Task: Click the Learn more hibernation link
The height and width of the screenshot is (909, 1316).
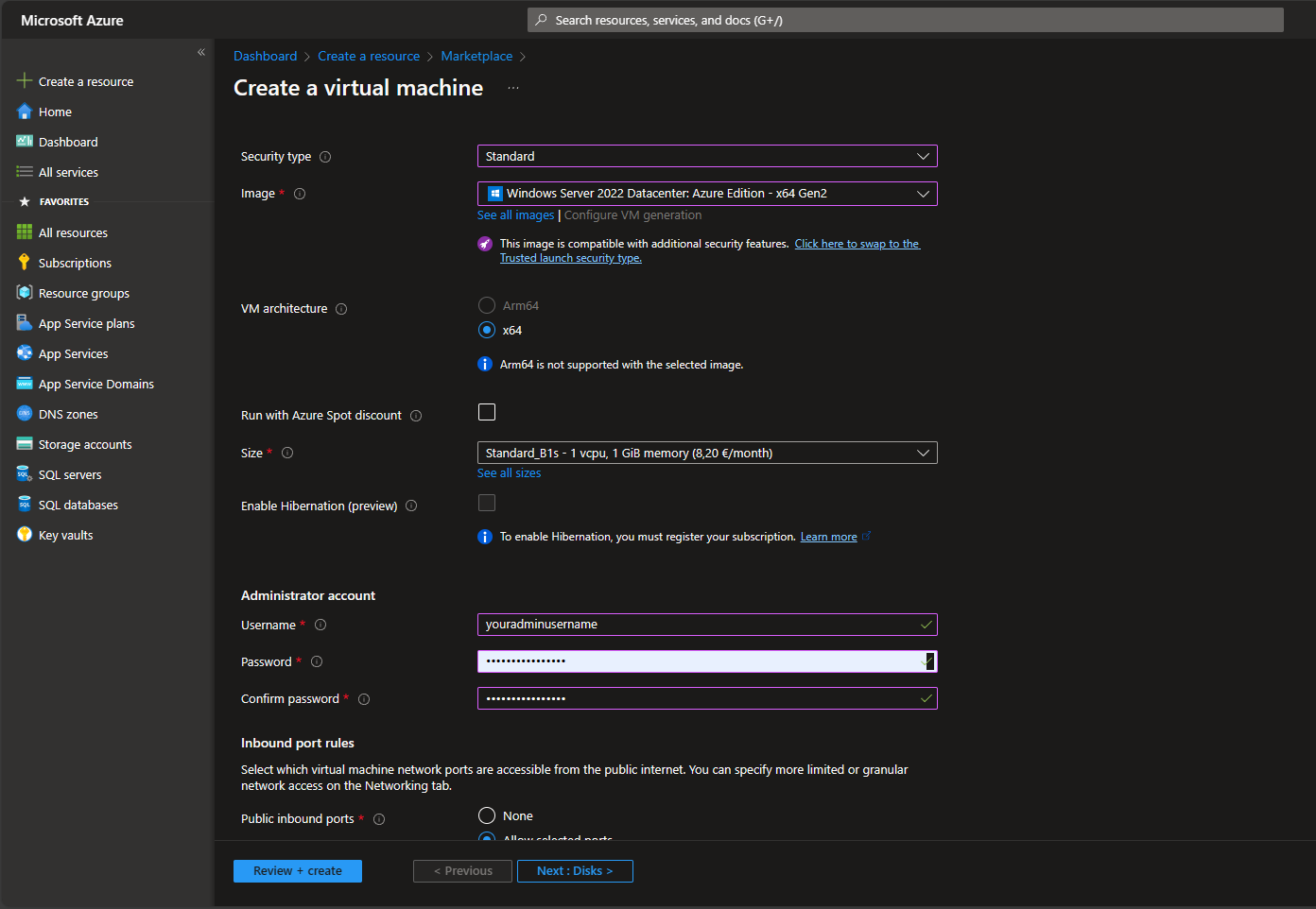Action: pos(829,537)
